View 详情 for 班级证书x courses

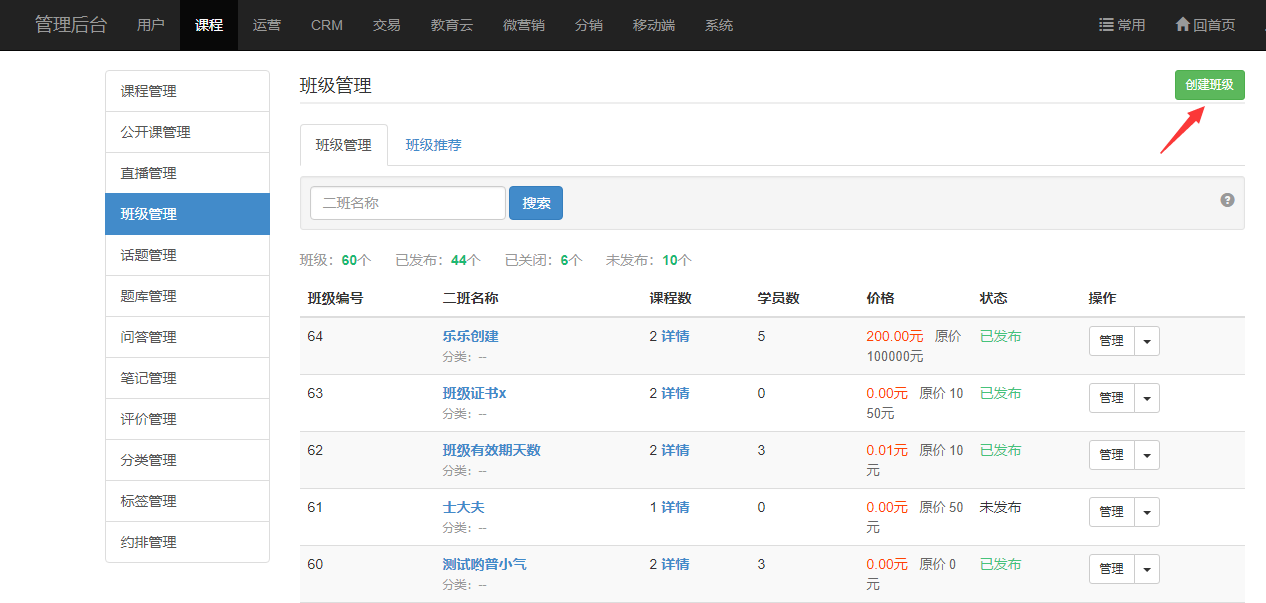click(675, 393)
